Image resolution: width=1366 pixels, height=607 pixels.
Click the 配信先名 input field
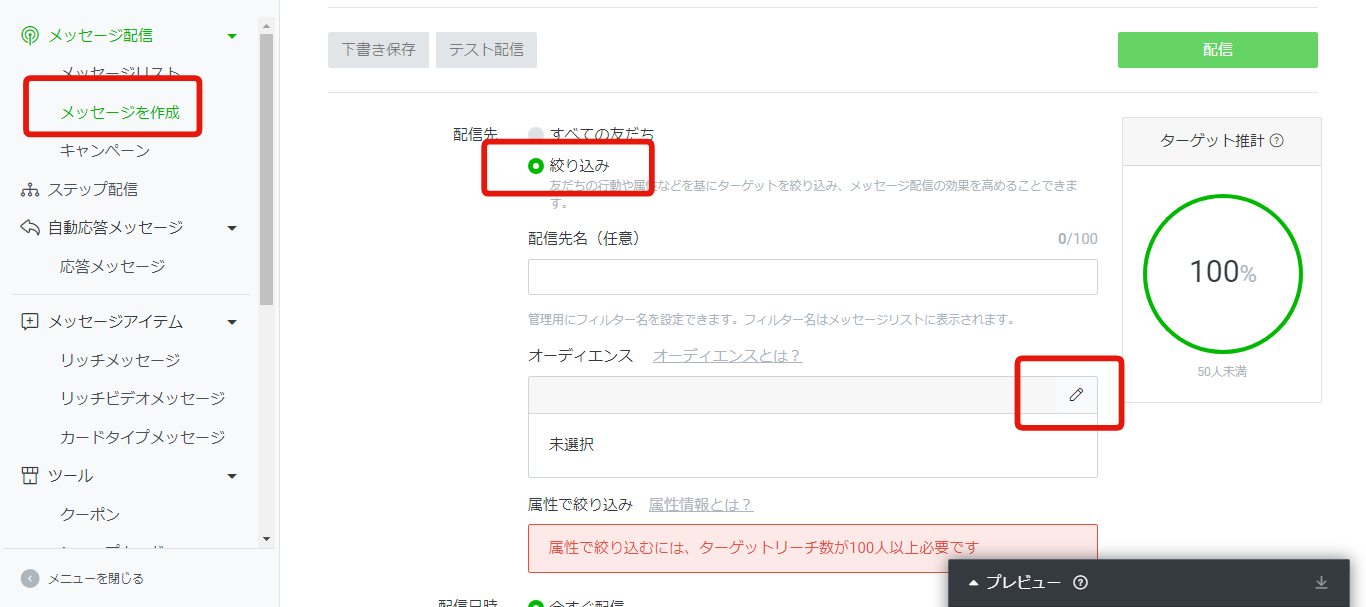813,277
